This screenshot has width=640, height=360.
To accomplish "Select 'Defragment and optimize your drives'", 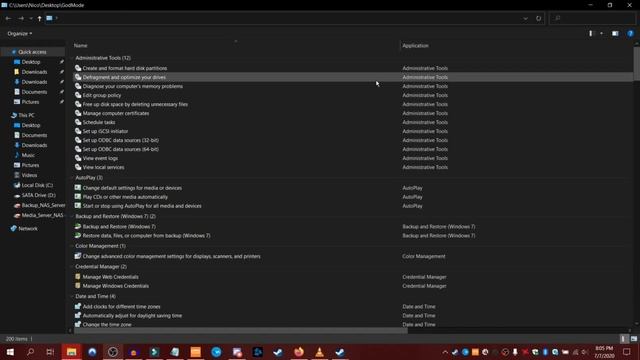I will 124,77.
